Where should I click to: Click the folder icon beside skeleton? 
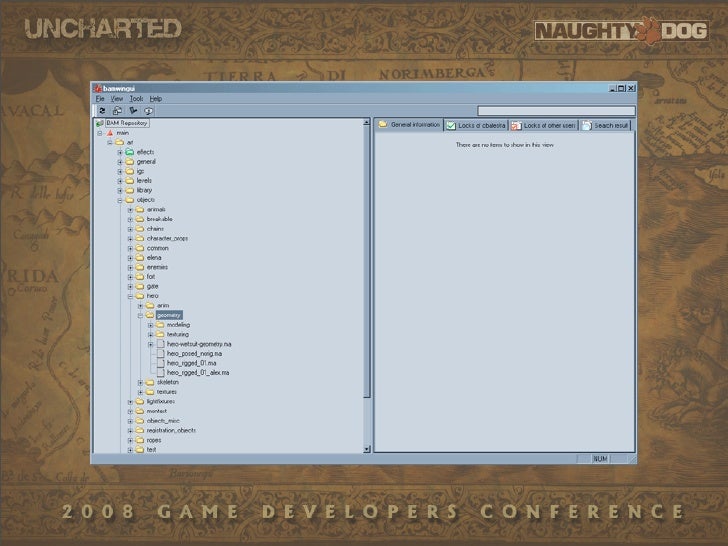coord(150,382)
